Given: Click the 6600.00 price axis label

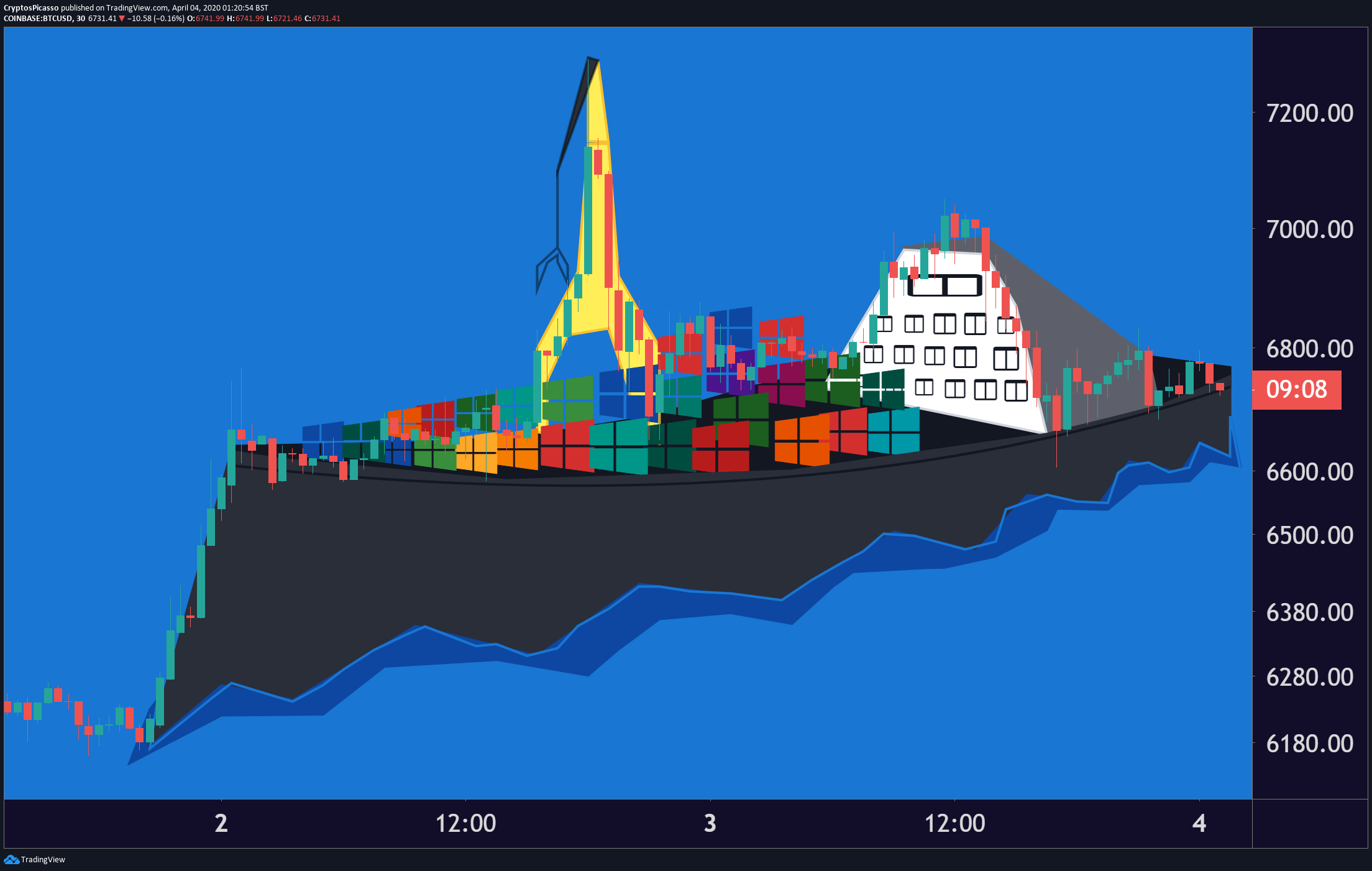Looking at the screenshot, I should [x=1310, y=472].
